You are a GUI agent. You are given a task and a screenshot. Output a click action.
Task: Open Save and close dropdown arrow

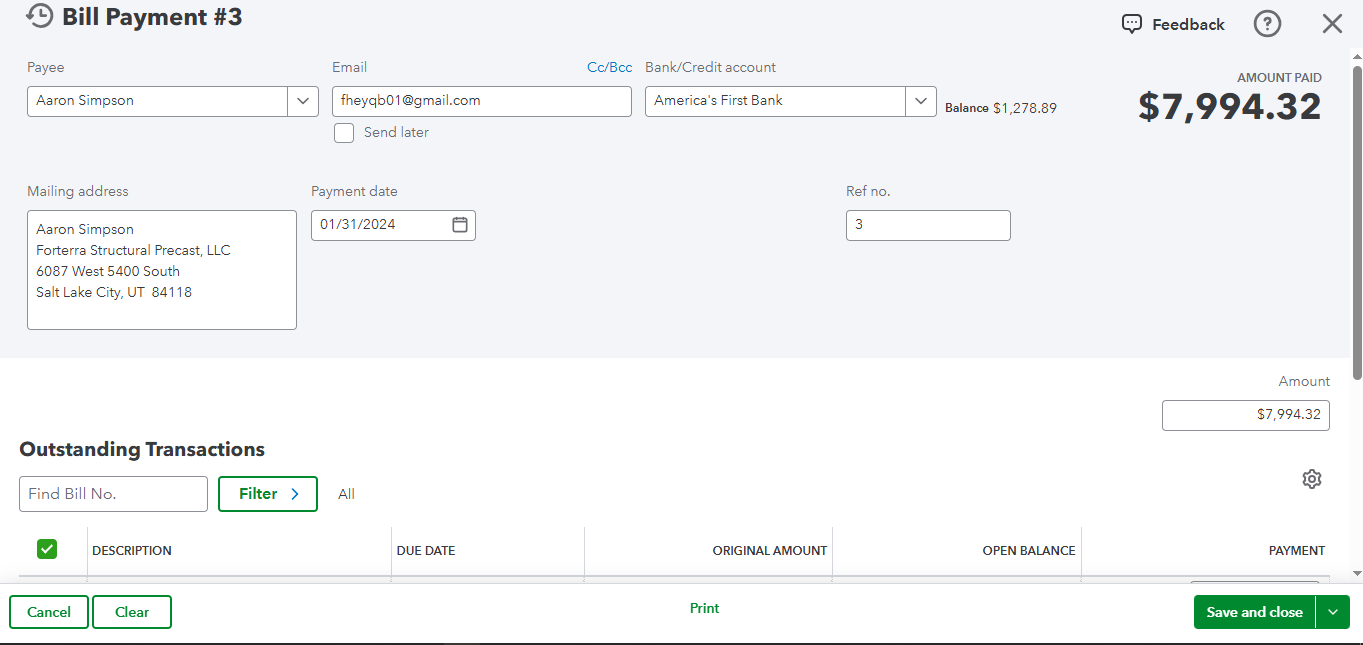pyautogui.click(x=1333, y=612)
